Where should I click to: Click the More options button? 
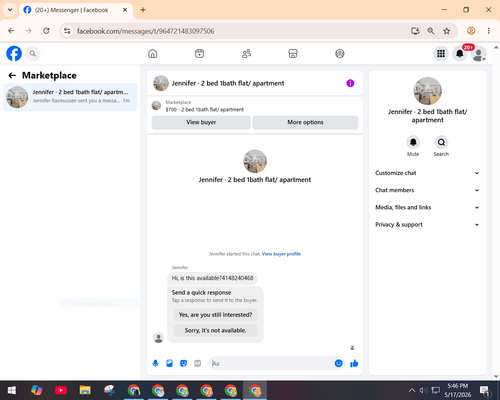pyautogui.click(x=305, y=122)
